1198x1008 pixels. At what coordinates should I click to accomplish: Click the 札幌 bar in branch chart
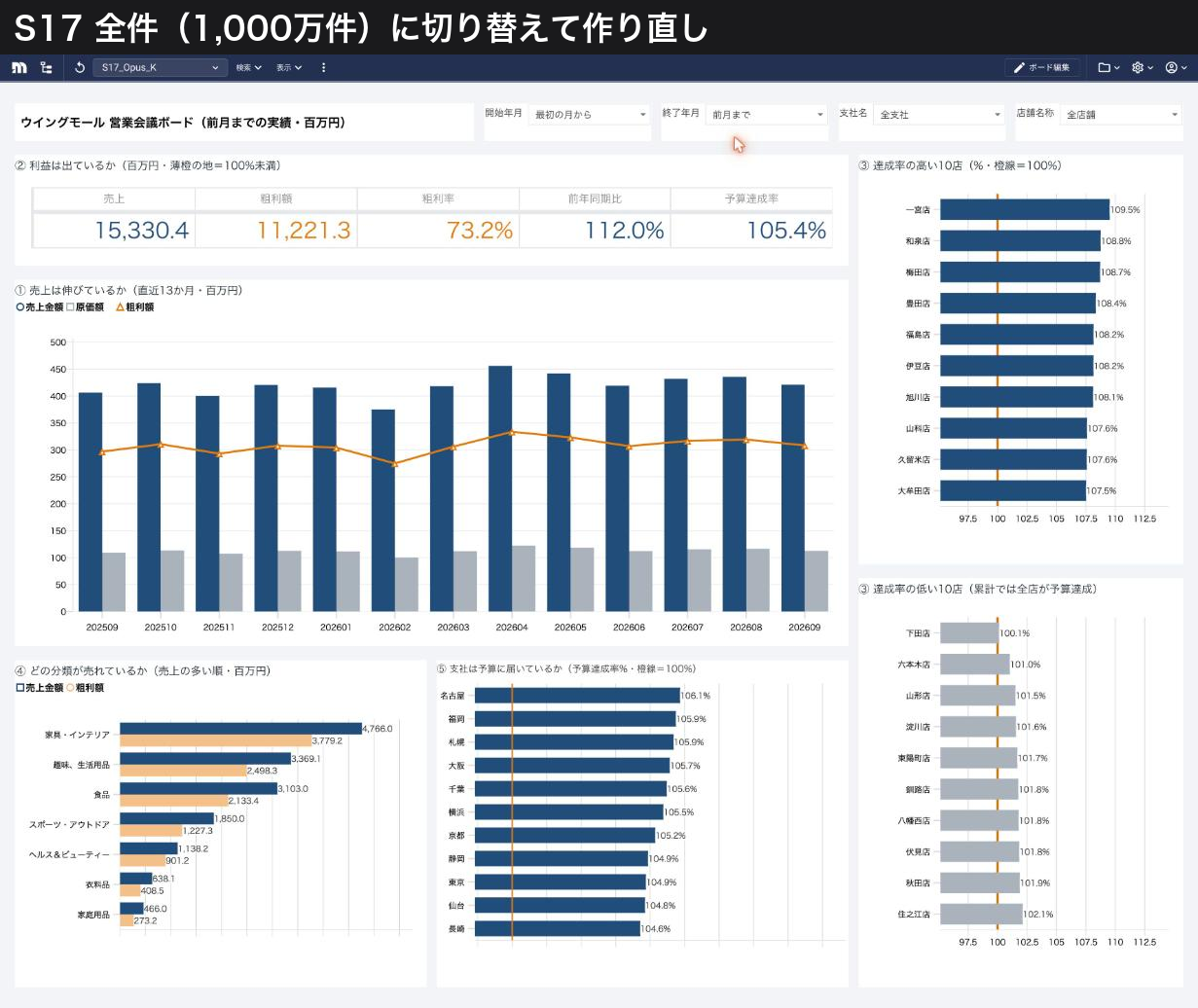coord(574,742)
